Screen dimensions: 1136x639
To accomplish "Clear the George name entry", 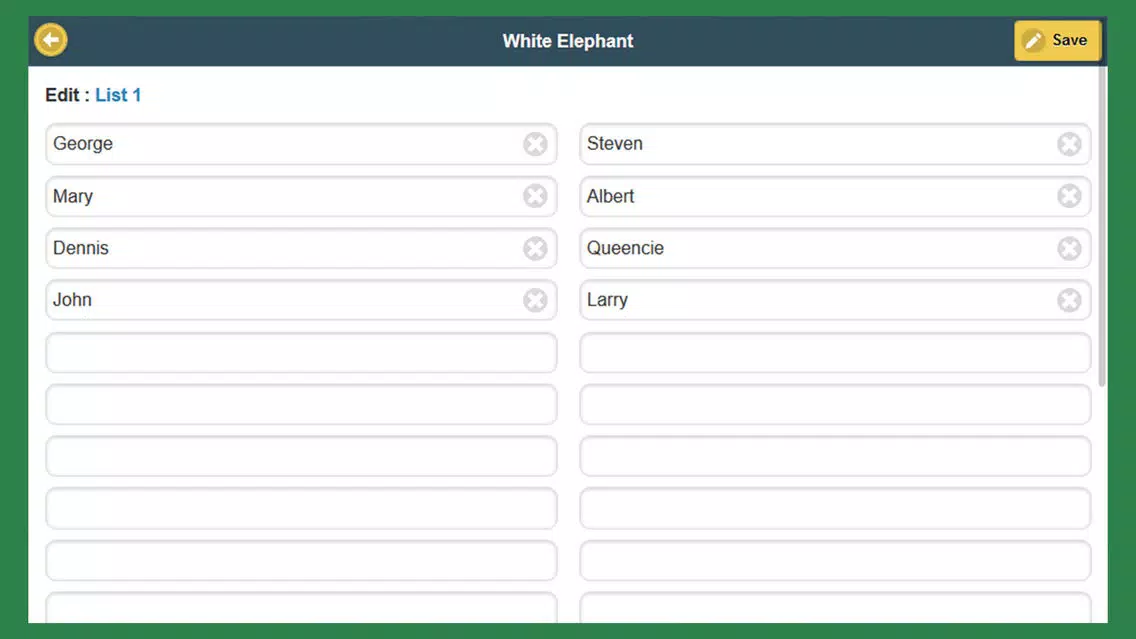I will click(x=535, y=144).
